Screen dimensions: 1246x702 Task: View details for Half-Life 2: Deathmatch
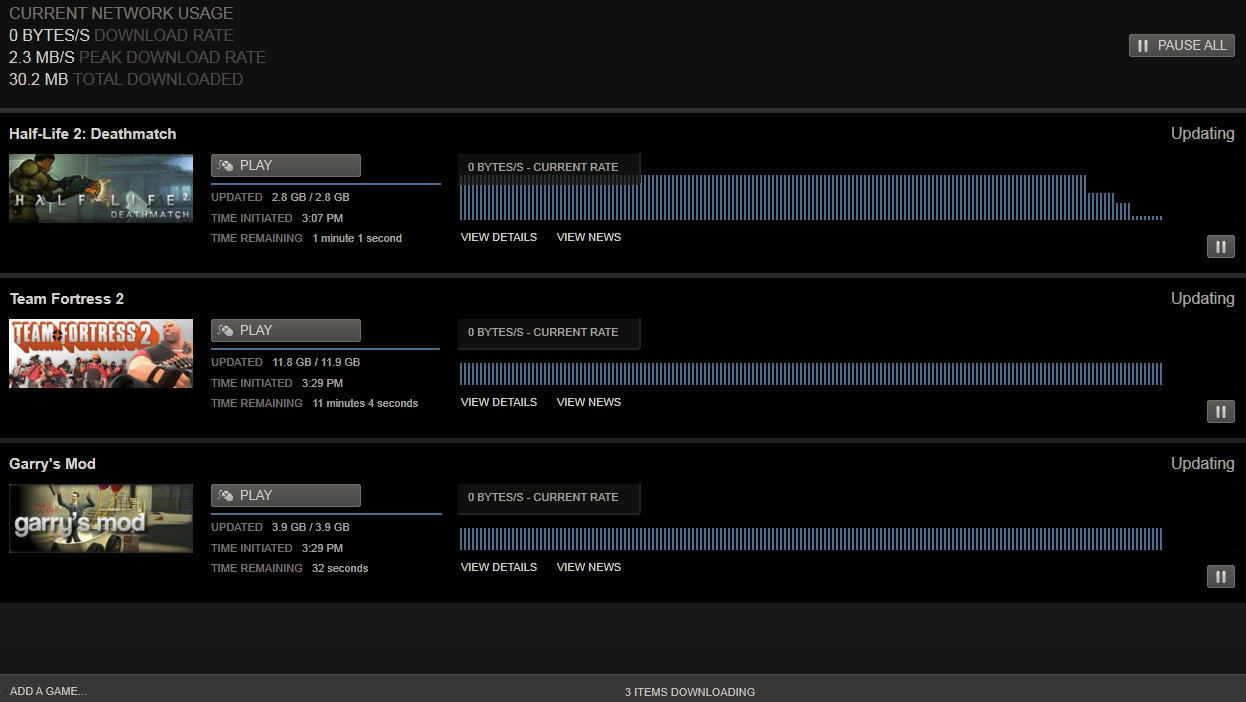(x=499, y=237)
